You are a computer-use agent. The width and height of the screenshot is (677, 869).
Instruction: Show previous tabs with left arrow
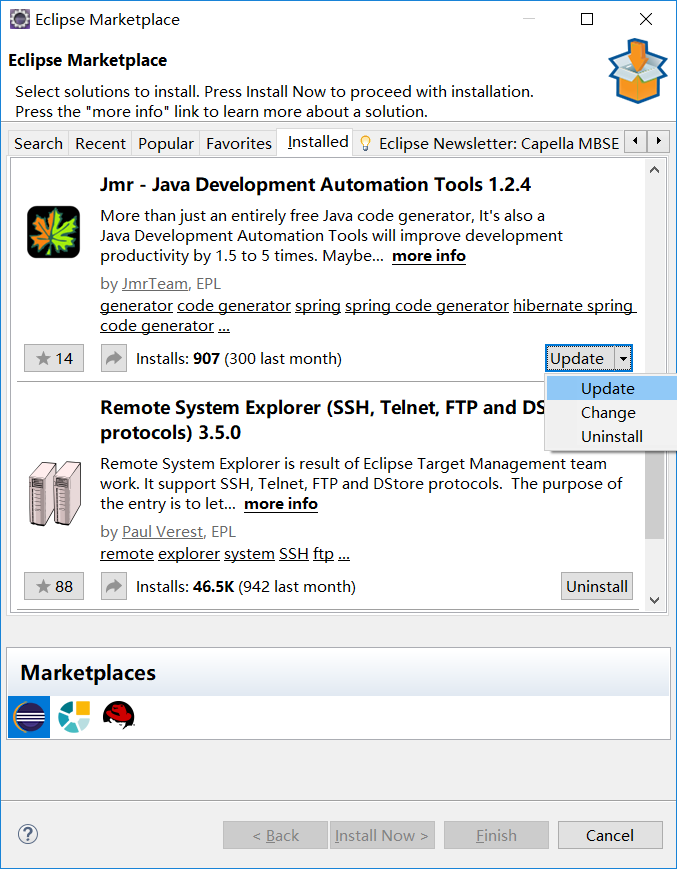click(636, 141)
